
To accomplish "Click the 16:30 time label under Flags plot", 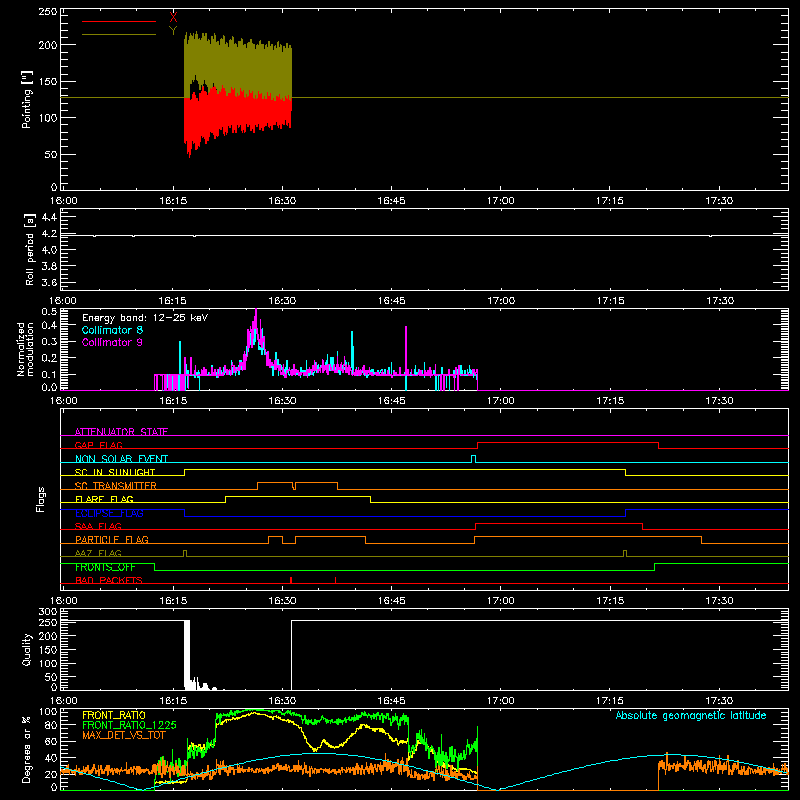I will [282, 601].
